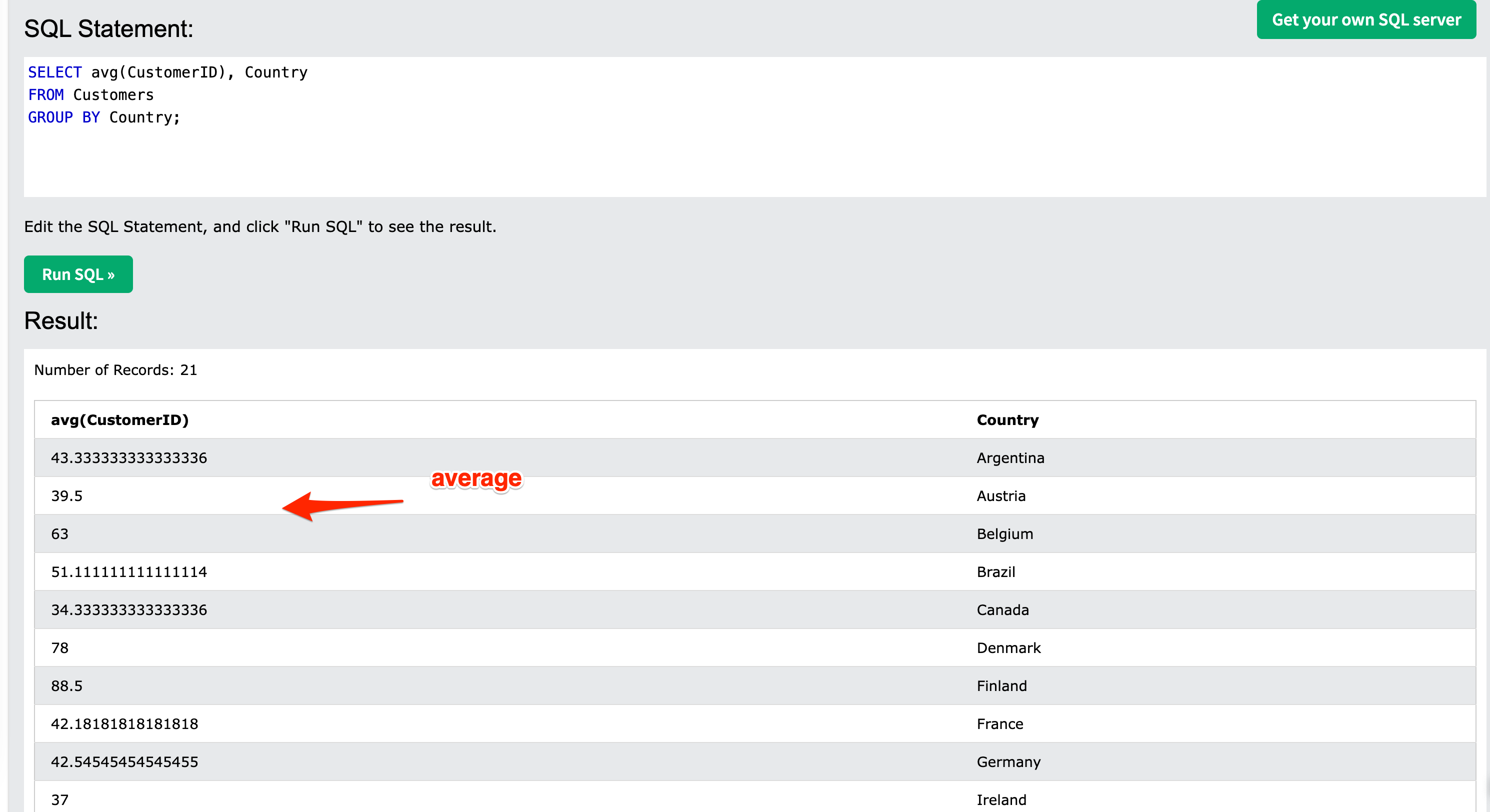Click the 39.5 average value cell
The height and width of the screenshot is (812, 1490).
(x=66, y=495)
